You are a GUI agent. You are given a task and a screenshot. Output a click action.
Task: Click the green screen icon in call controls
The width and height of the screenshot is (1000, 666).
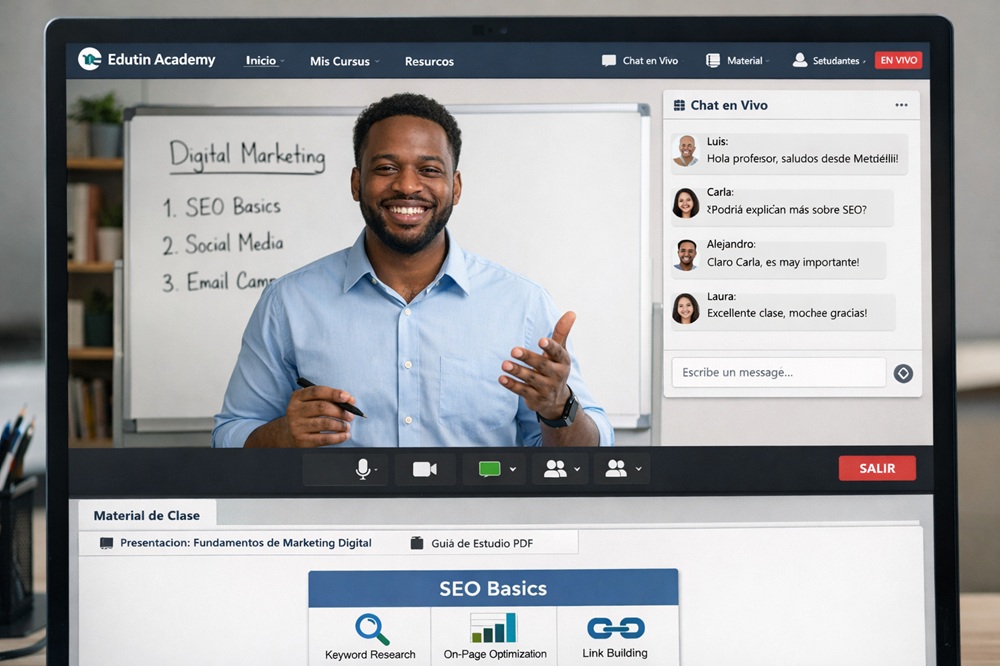(489, 469)
